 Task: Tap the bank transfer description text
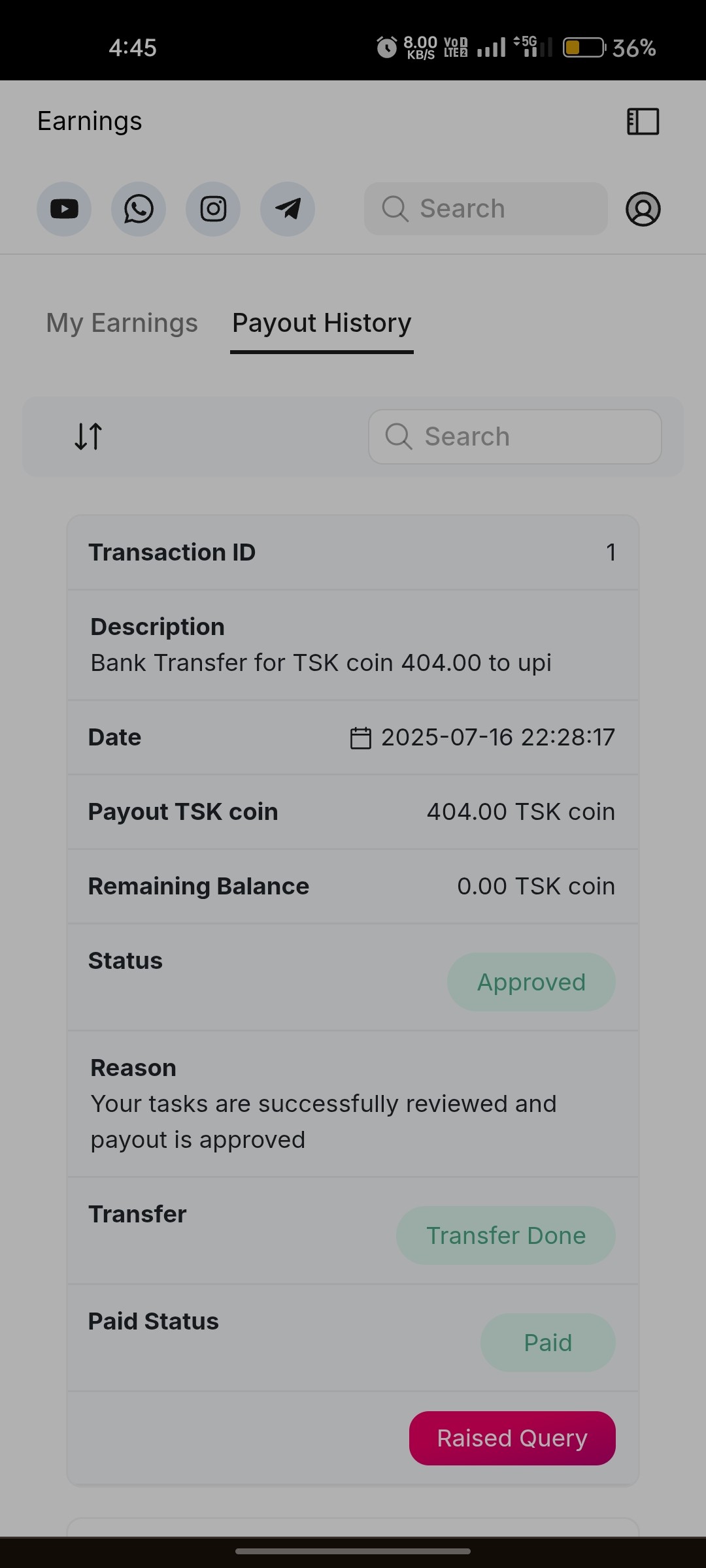point(320,662)
